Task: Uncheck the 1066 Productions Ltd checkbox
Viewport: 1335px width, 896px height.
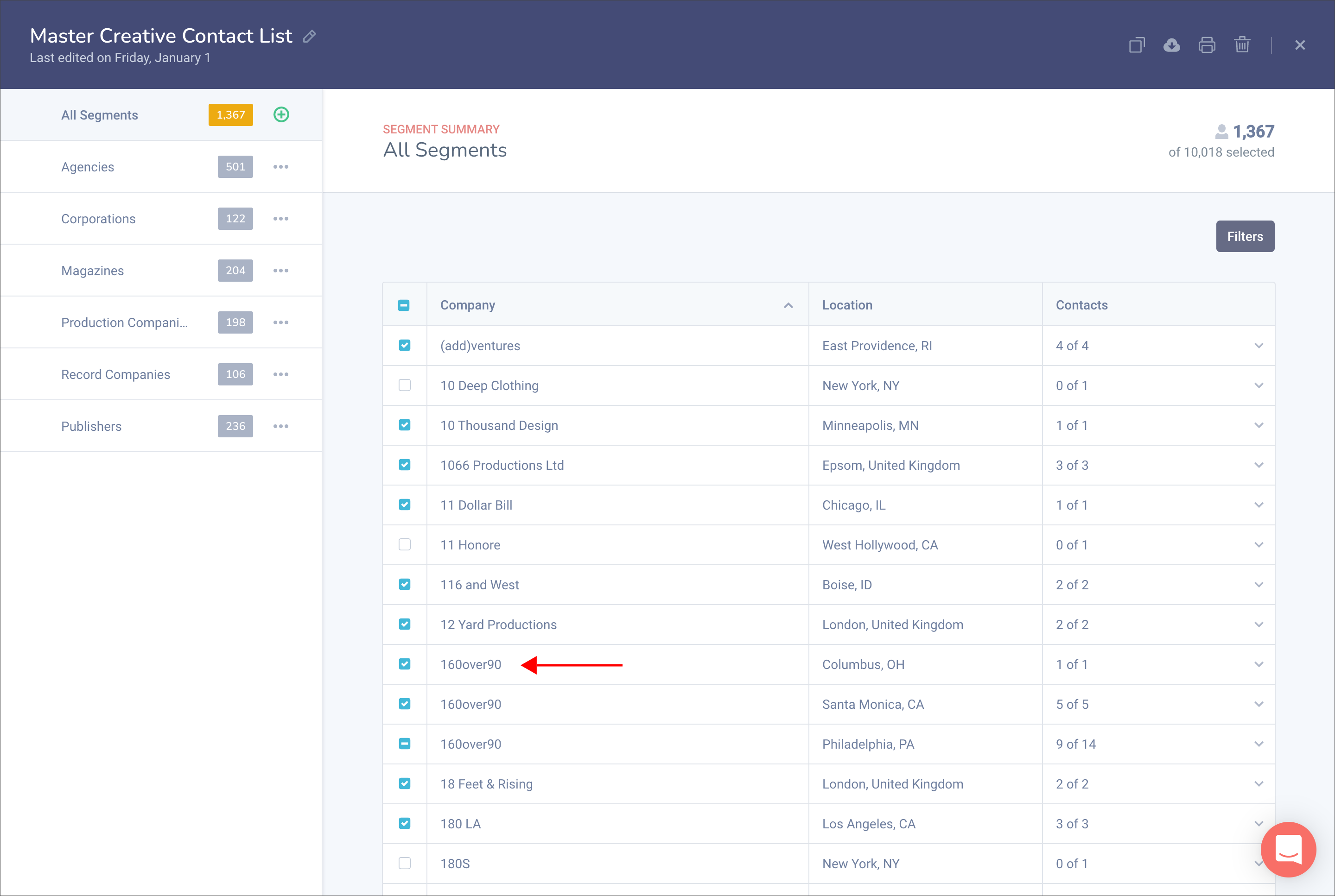Action: [x=404, y=465]
